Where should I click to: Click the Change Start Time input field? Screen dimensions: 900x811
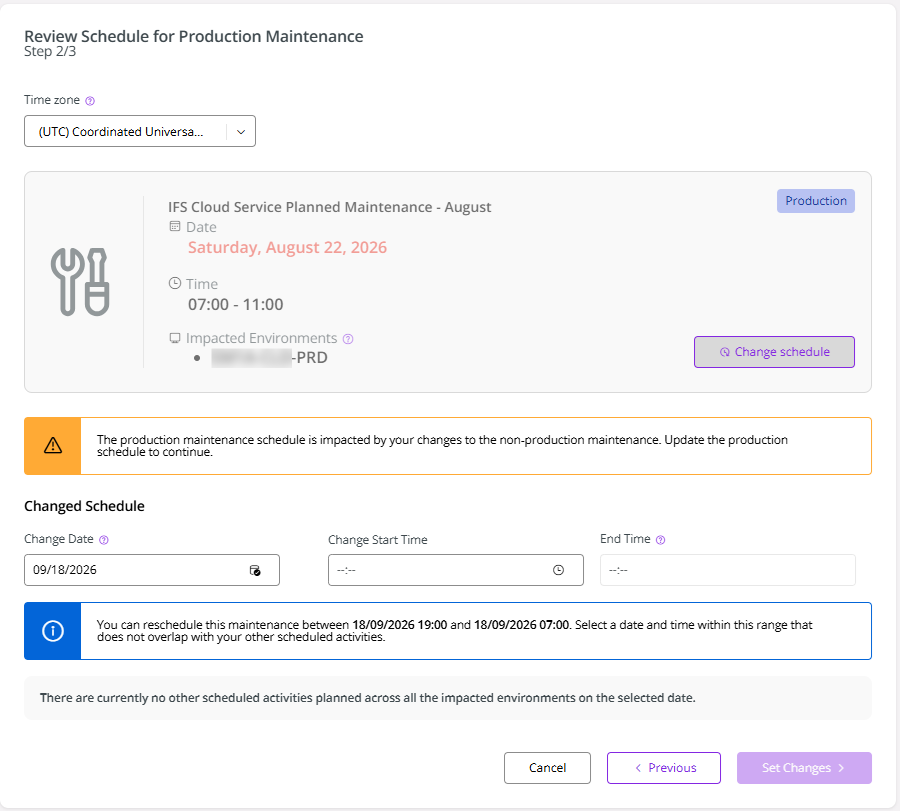click(456, 570)
